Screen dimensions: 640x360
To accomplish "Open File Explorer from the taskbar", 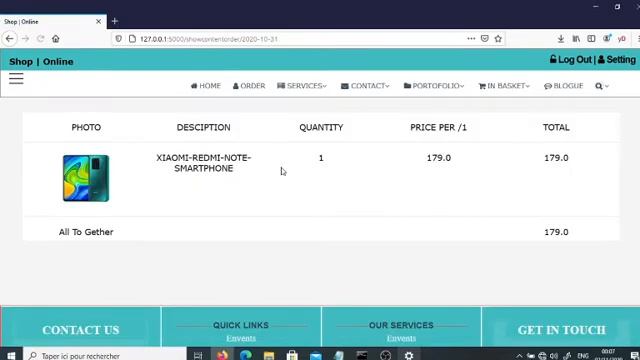I will (269, 355).
